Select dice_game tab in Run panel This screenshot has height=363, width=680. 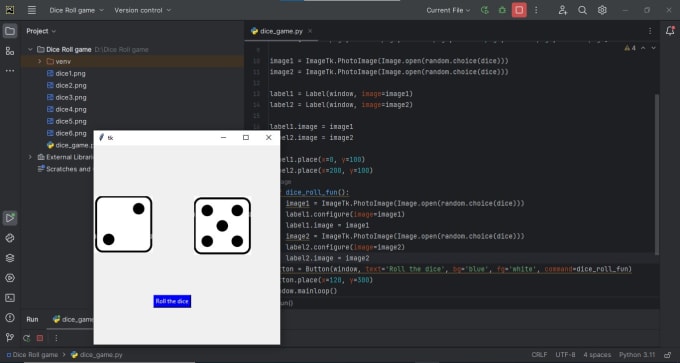[73, 319]
